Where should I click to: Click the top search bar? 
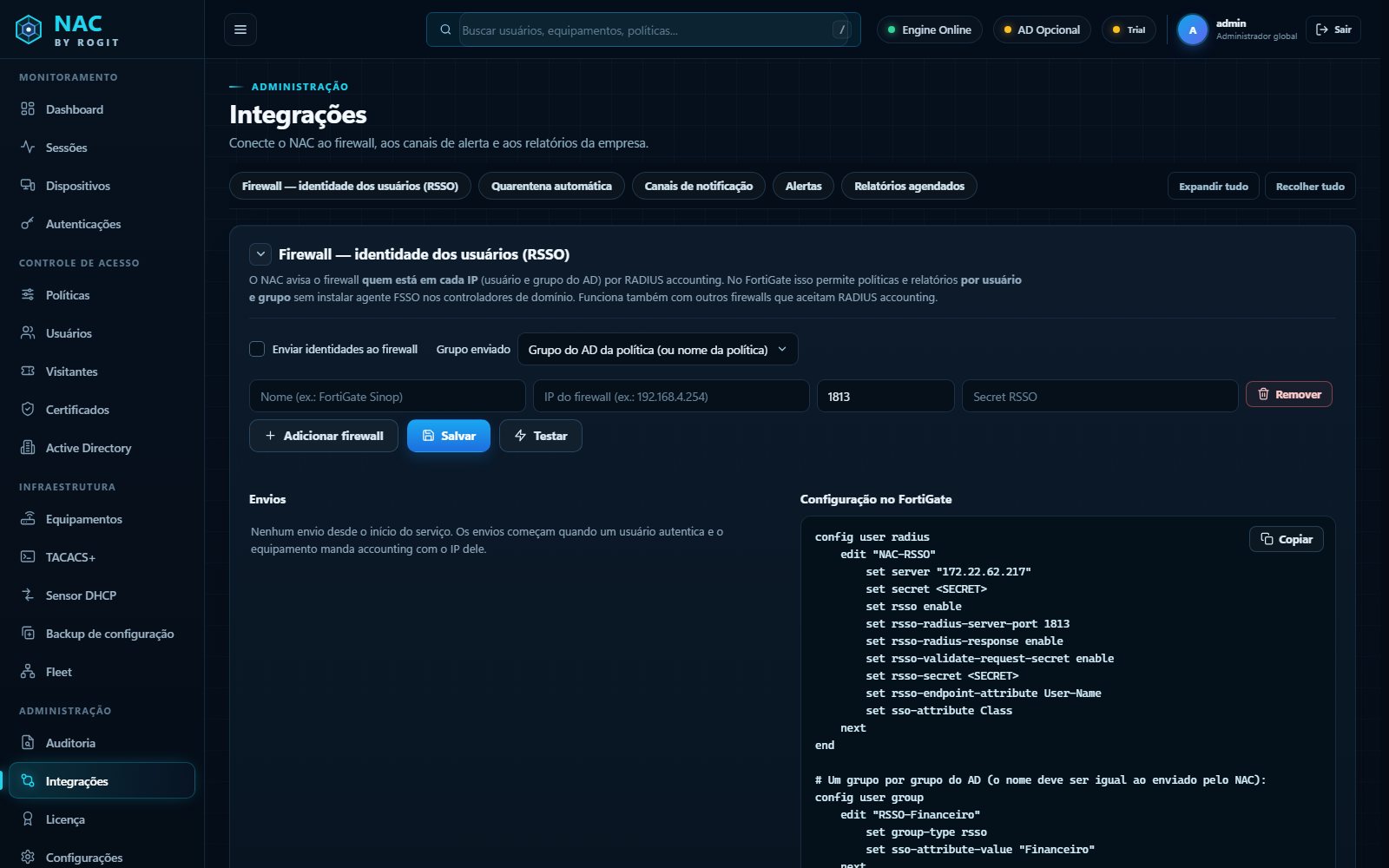[x=643, y=30]
